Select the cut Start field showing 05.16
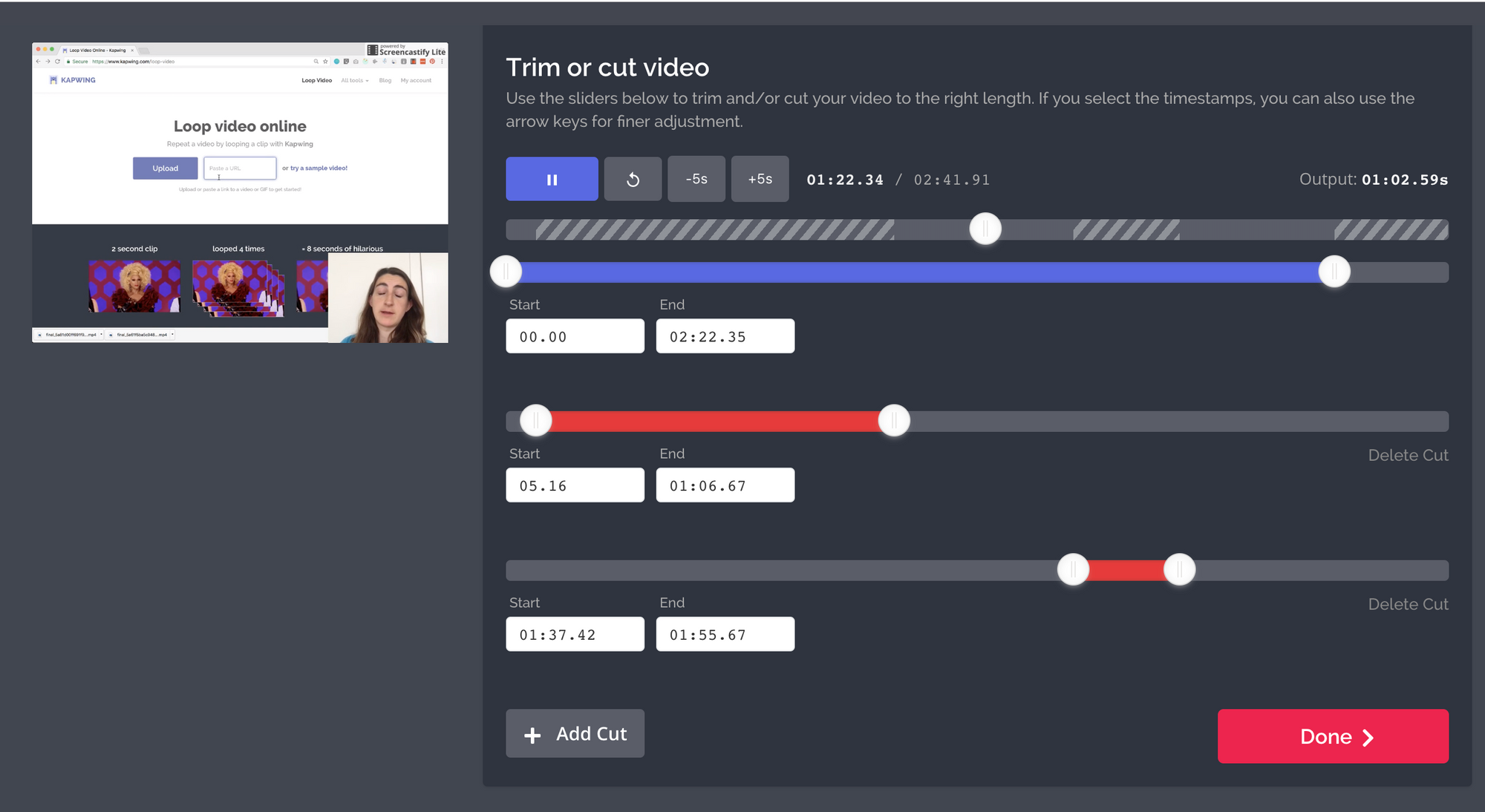 (x=575, y=485)
